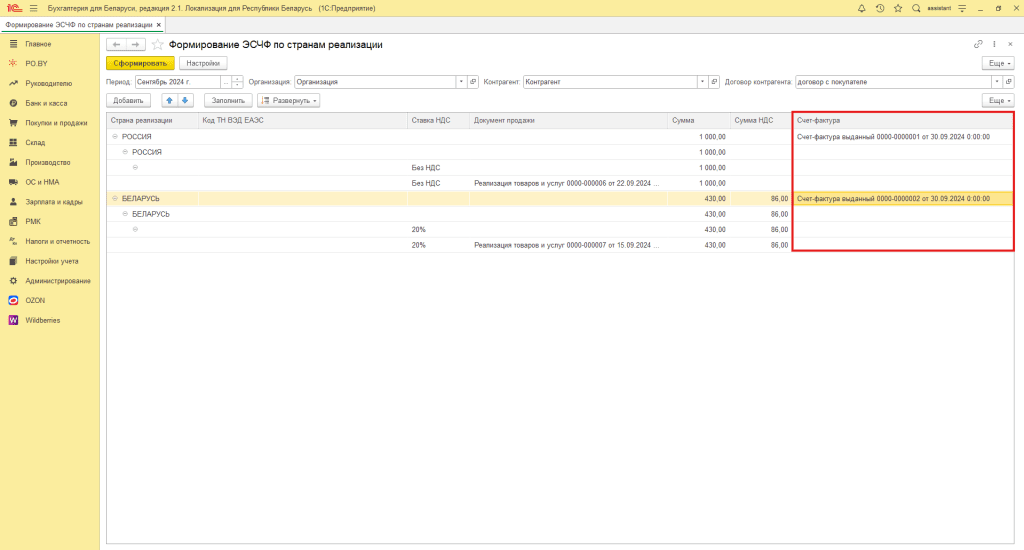The image size is (1024, 550).
Task: Click the Организация input field
Action: [x=375, y=82]
